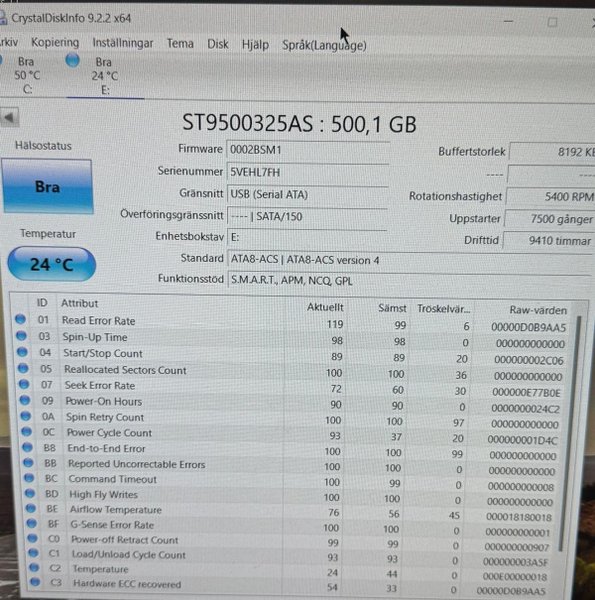The image size is (595, 600).
Task: Select the C: drive tab at 50 °C
Action: pos(25,75)
